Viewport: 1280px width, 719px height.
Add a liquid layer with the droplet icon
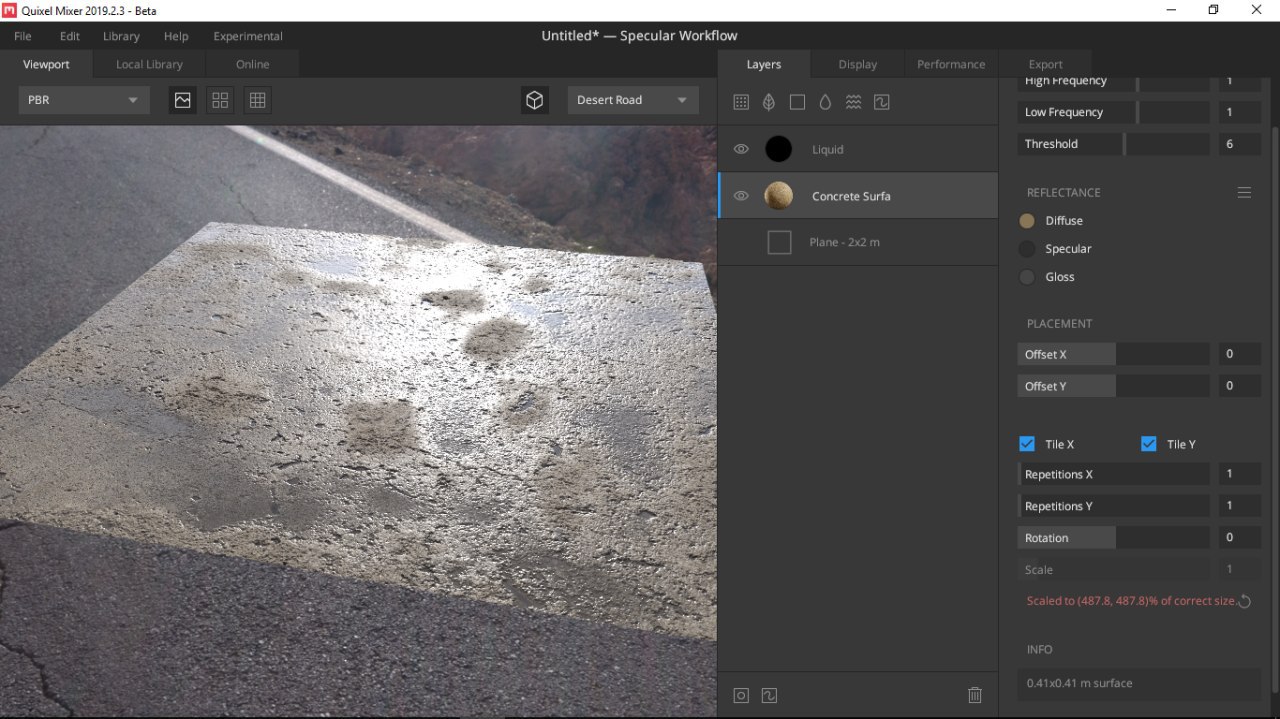point(825,102)
